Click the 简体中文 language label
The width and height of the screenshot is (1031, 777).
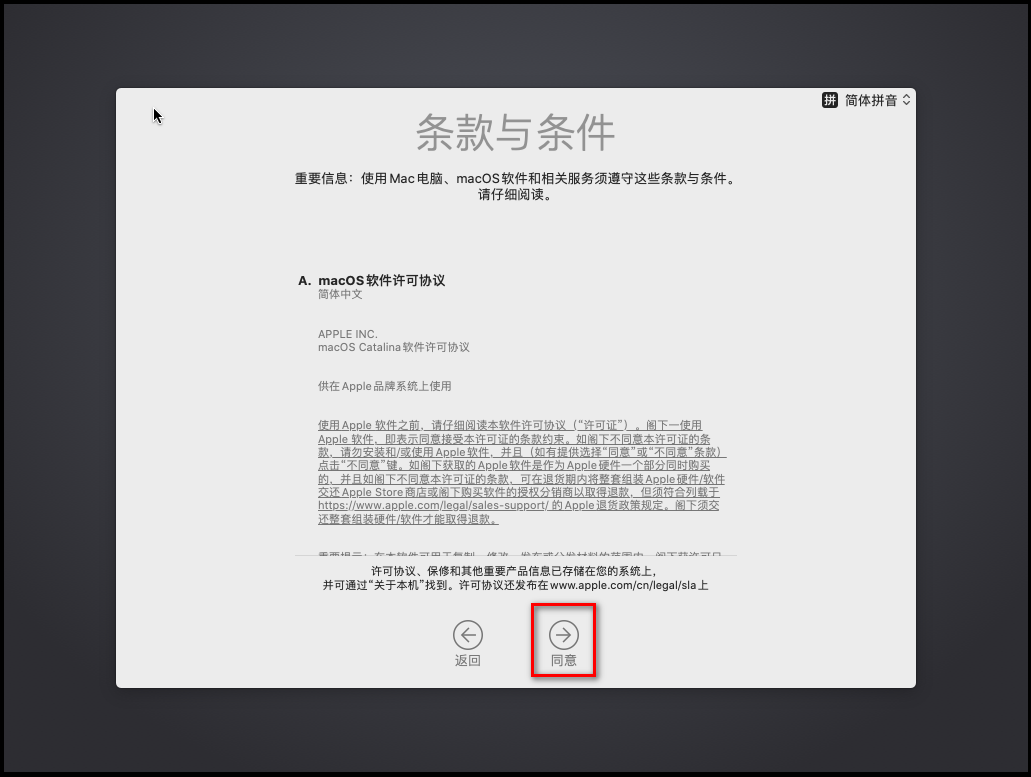(x=340, y=294)
